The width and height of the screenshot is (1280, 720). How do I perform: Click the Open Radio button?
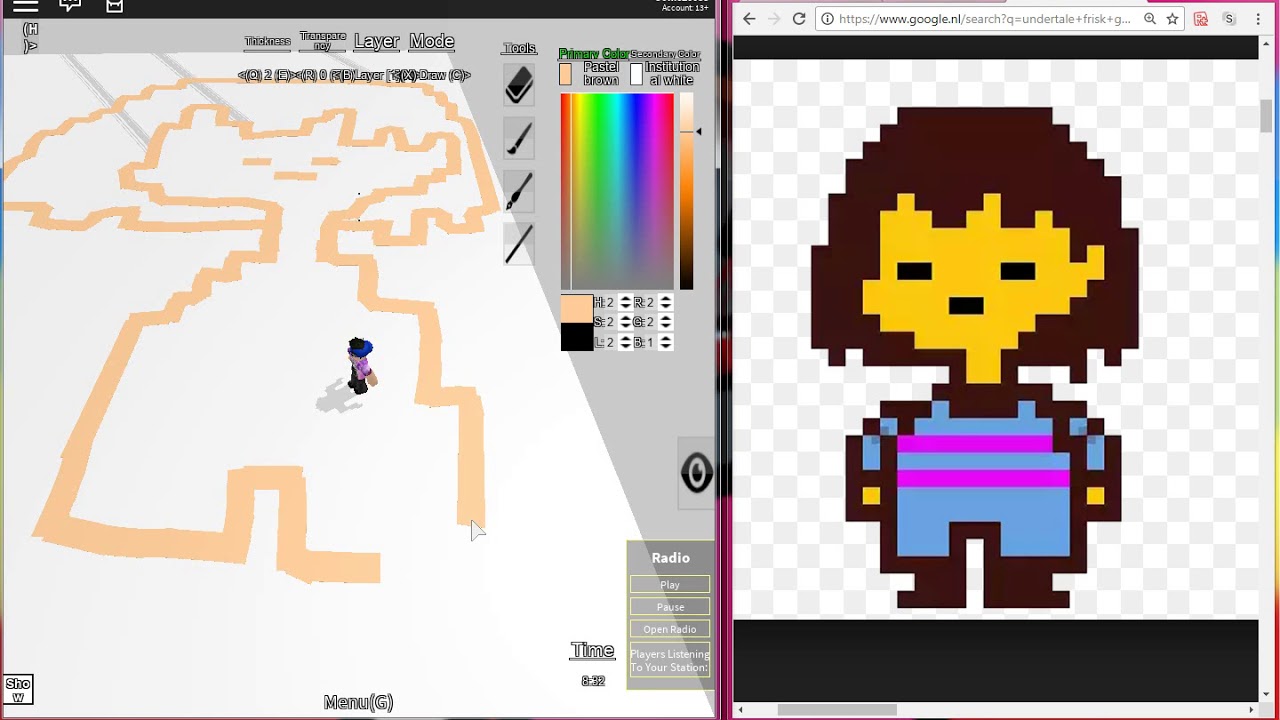(x=670, y=629)
